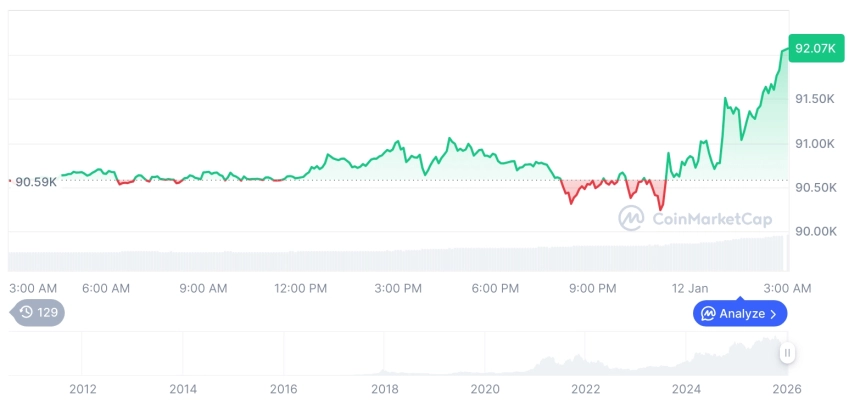Select 2012 on the history timeline

(x=83, y=388)
